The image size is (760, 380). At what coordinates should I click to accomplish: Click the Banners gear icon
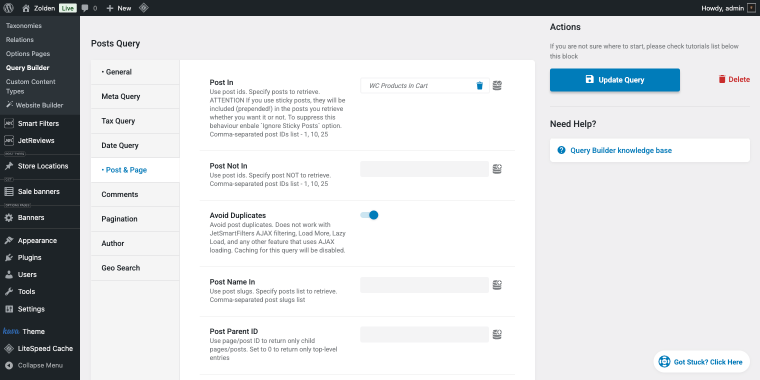coord(9,218)
